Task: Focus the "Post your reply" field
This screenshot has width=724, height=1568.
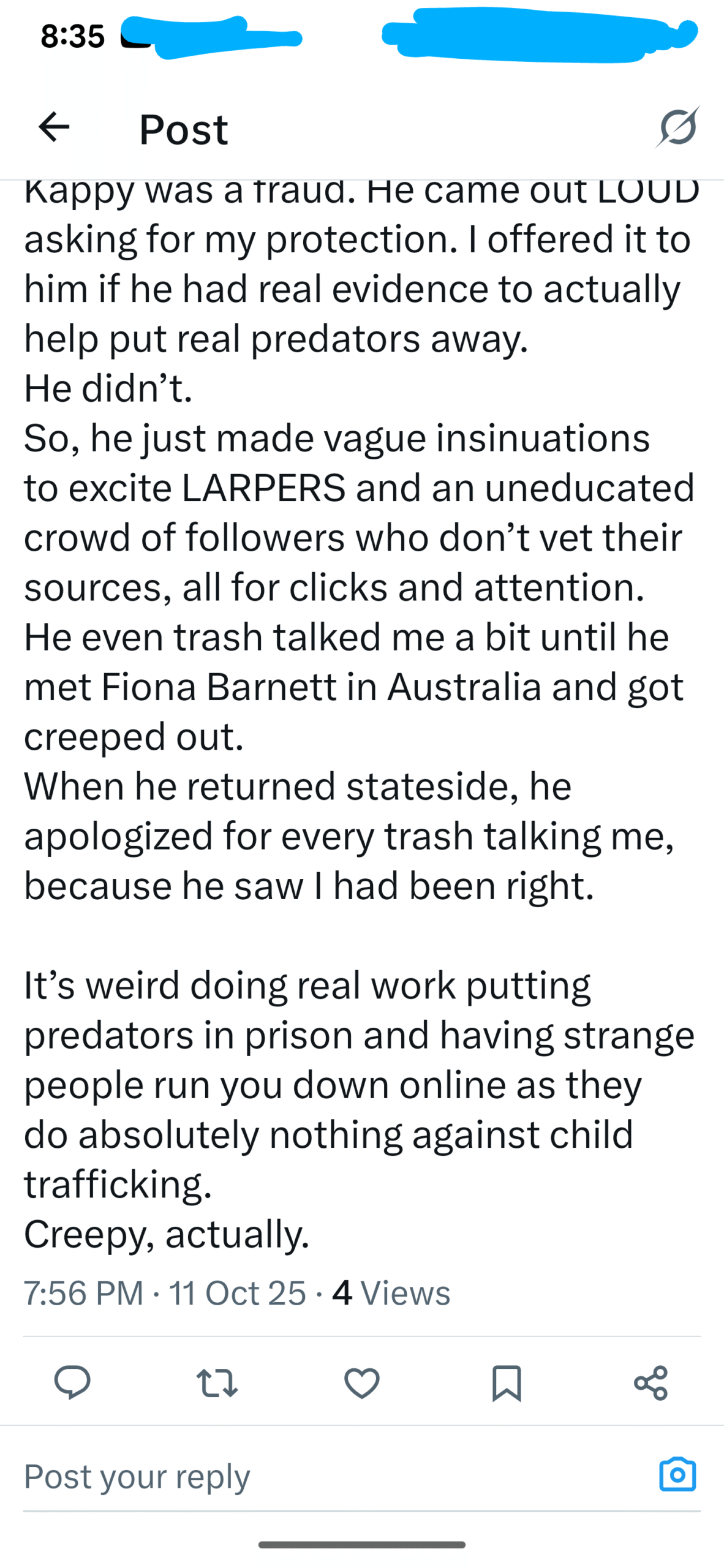Action: [306, 1475]
